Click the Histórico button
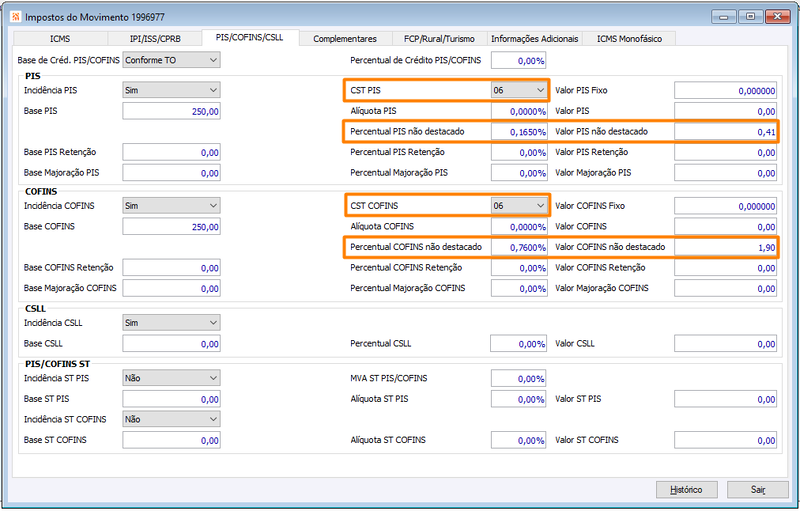This screenshot has width=800, height=511. click(687, 490)
